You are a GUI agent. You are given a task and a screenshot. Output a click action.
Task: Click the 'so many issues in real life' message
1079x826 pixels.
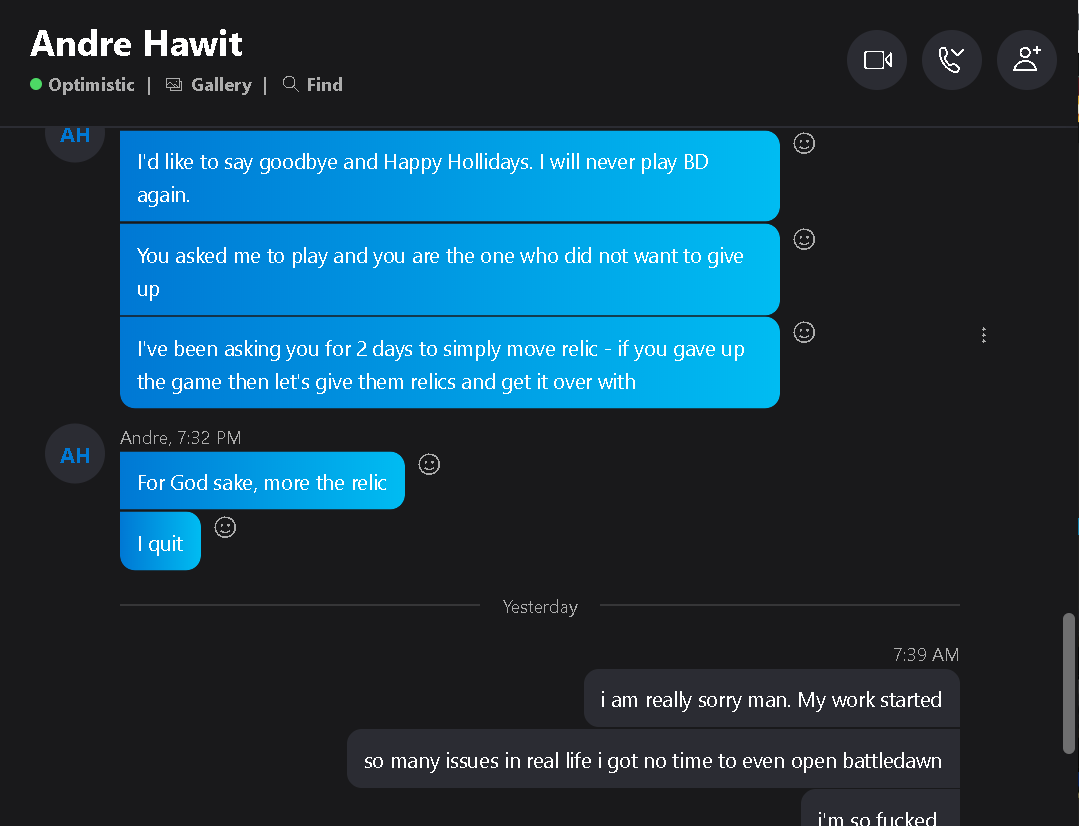pyautogui.click(x=653, y=759)
